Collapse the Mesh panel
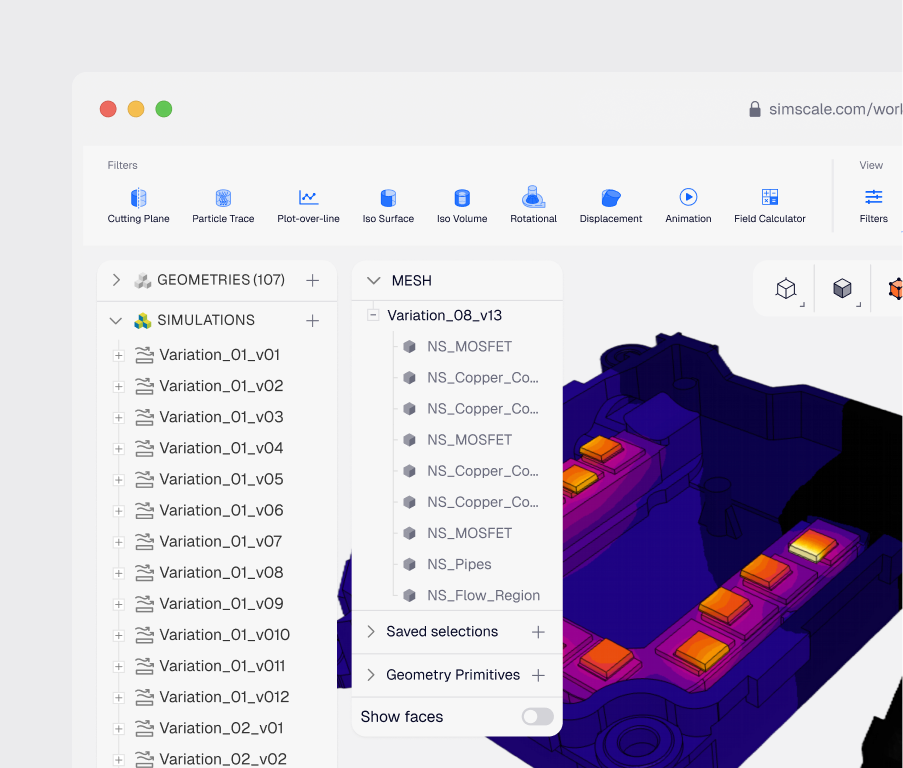This screenshot has width=903, height=768. tap(374, 280)
